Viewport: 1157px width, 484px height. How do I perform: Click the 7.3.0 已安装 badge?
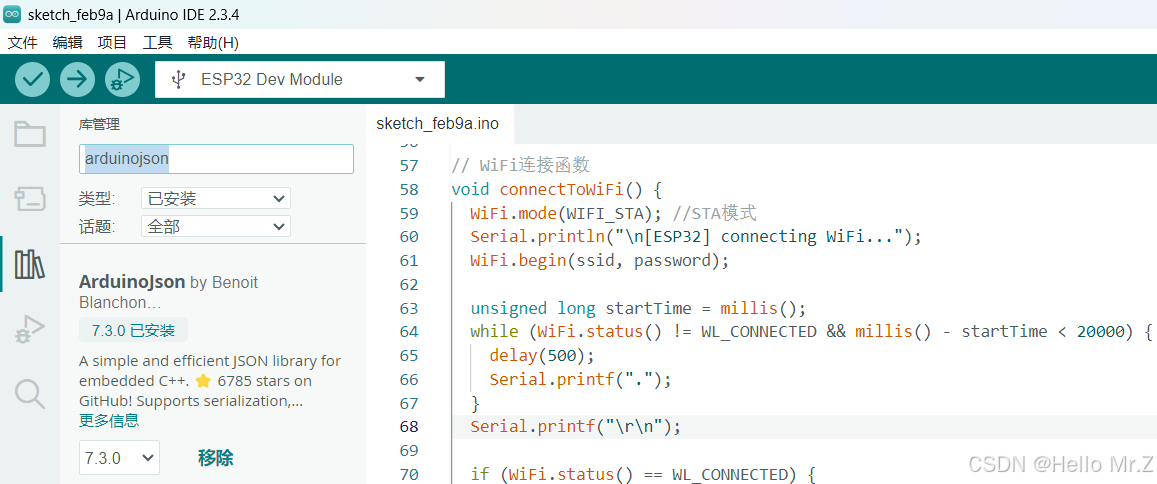click(x=134, y=331)
